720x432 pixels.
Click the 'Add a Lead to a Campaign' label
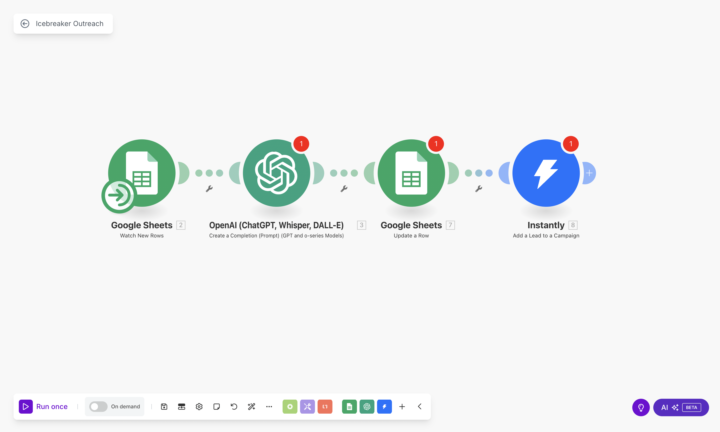(x=546, y=236)
